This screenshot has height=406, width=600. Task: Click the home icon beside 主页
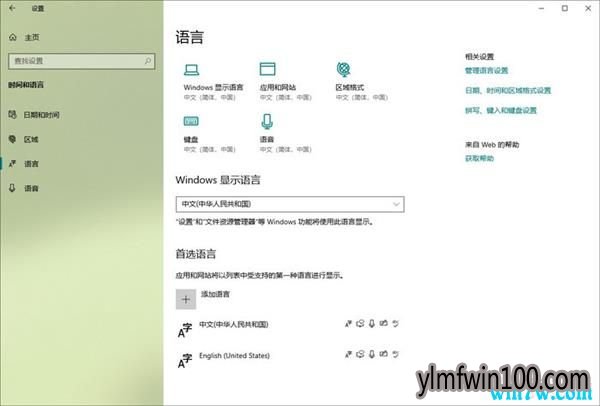[13, 37]
